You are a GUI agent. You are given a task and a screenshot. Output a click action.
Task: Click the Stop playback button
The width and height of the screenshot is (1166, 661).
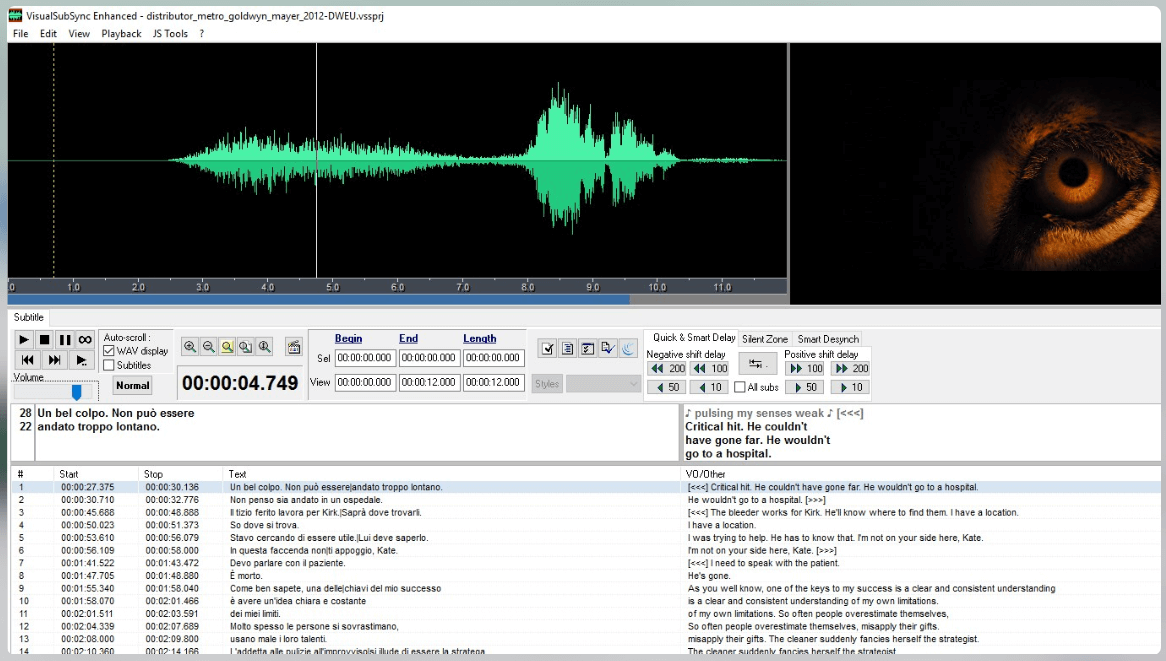[x=45, y=340]
